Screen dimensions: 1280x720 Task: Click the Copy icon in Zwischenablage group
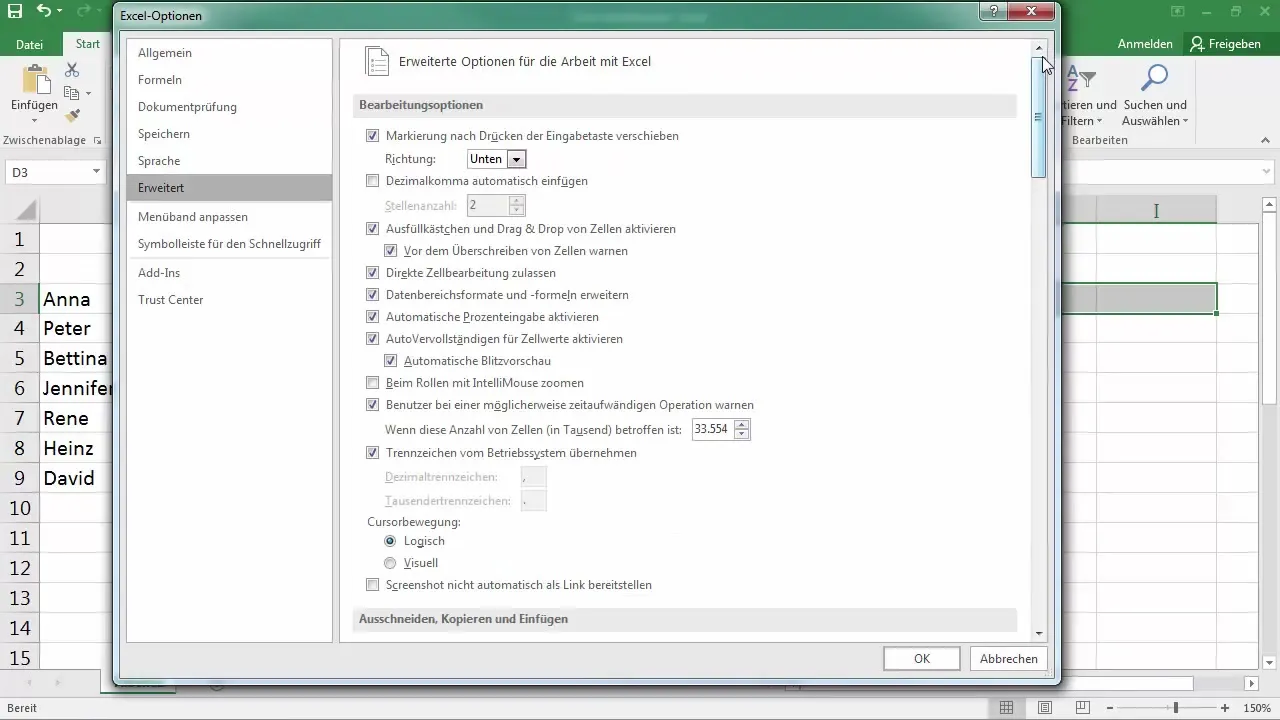click(71, 93)
